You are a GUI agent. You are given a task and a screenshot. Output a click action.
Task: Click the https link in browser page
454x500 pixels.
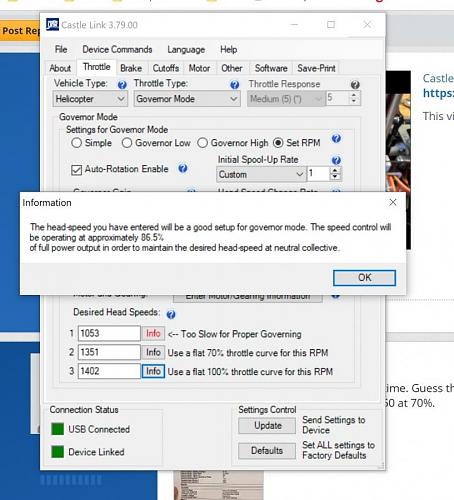tap(438, 93)
